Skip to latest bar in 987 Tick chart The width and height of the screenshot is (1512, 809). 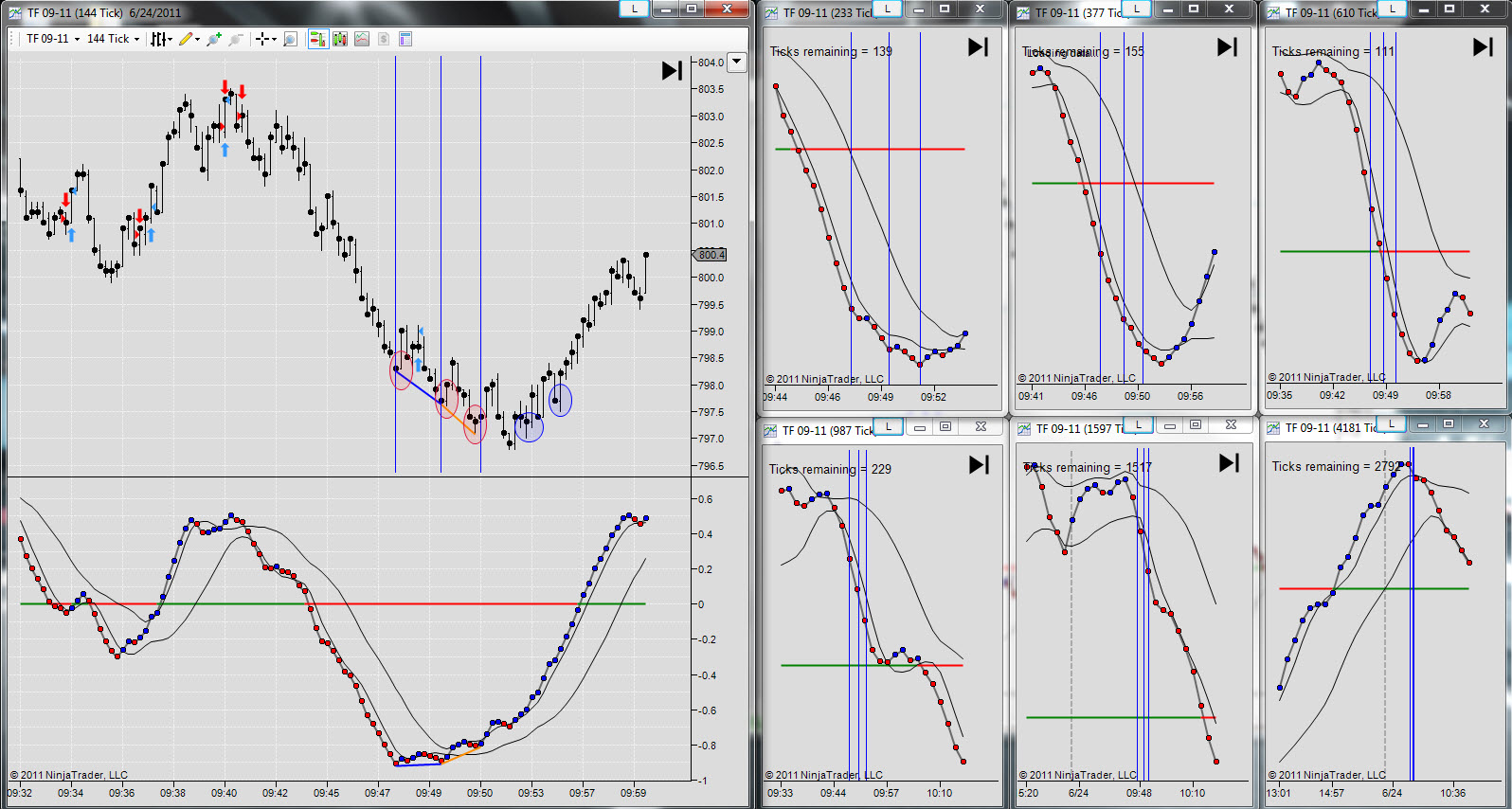click(979, 465)
